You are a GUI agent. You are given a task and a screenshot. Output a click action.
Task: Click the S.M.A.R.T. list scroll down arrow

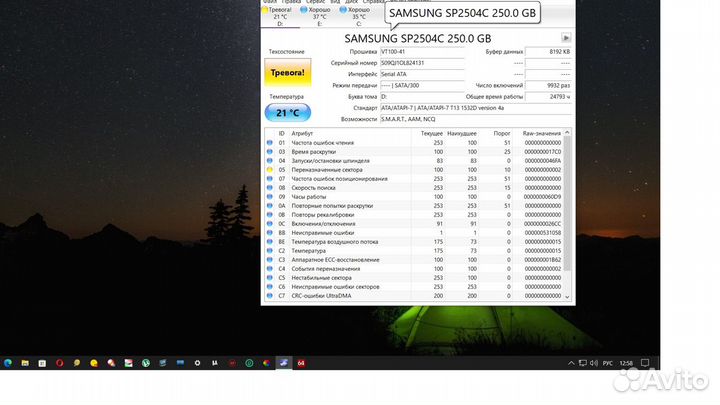(567, 297)
